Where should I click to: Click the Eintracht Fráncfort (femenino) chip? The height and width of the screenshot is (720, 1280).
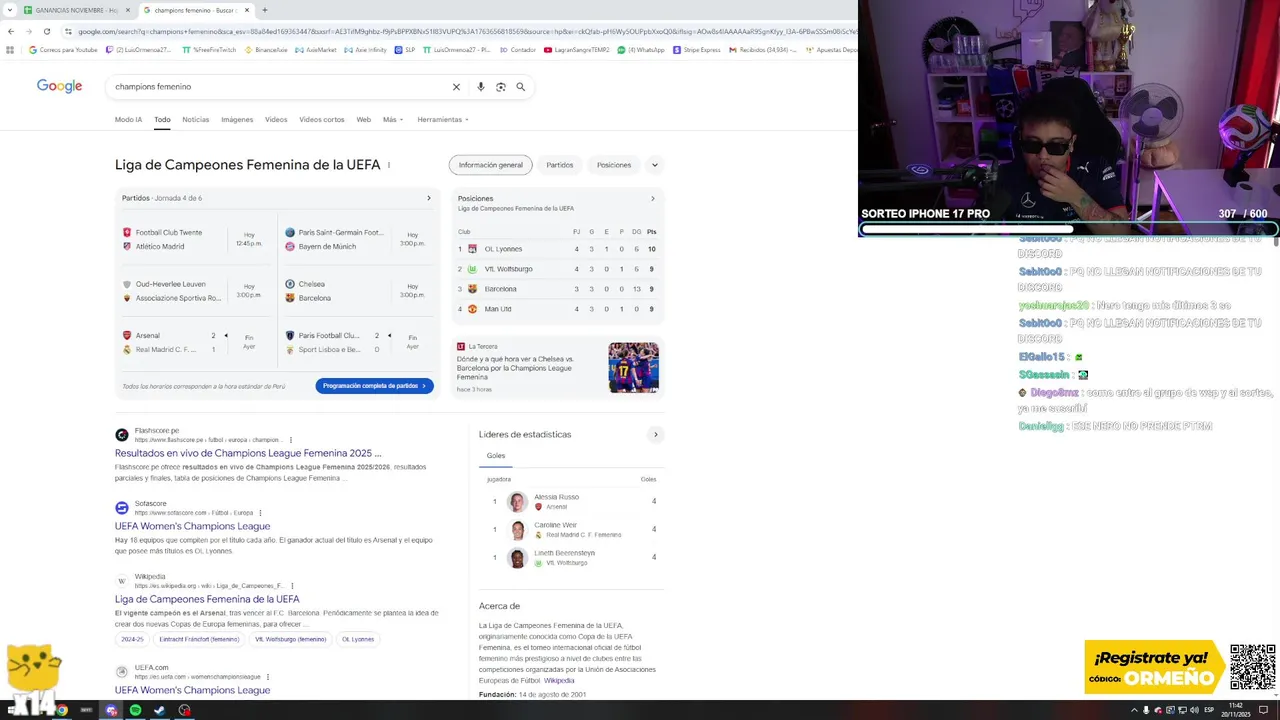[x=199, y=639]
